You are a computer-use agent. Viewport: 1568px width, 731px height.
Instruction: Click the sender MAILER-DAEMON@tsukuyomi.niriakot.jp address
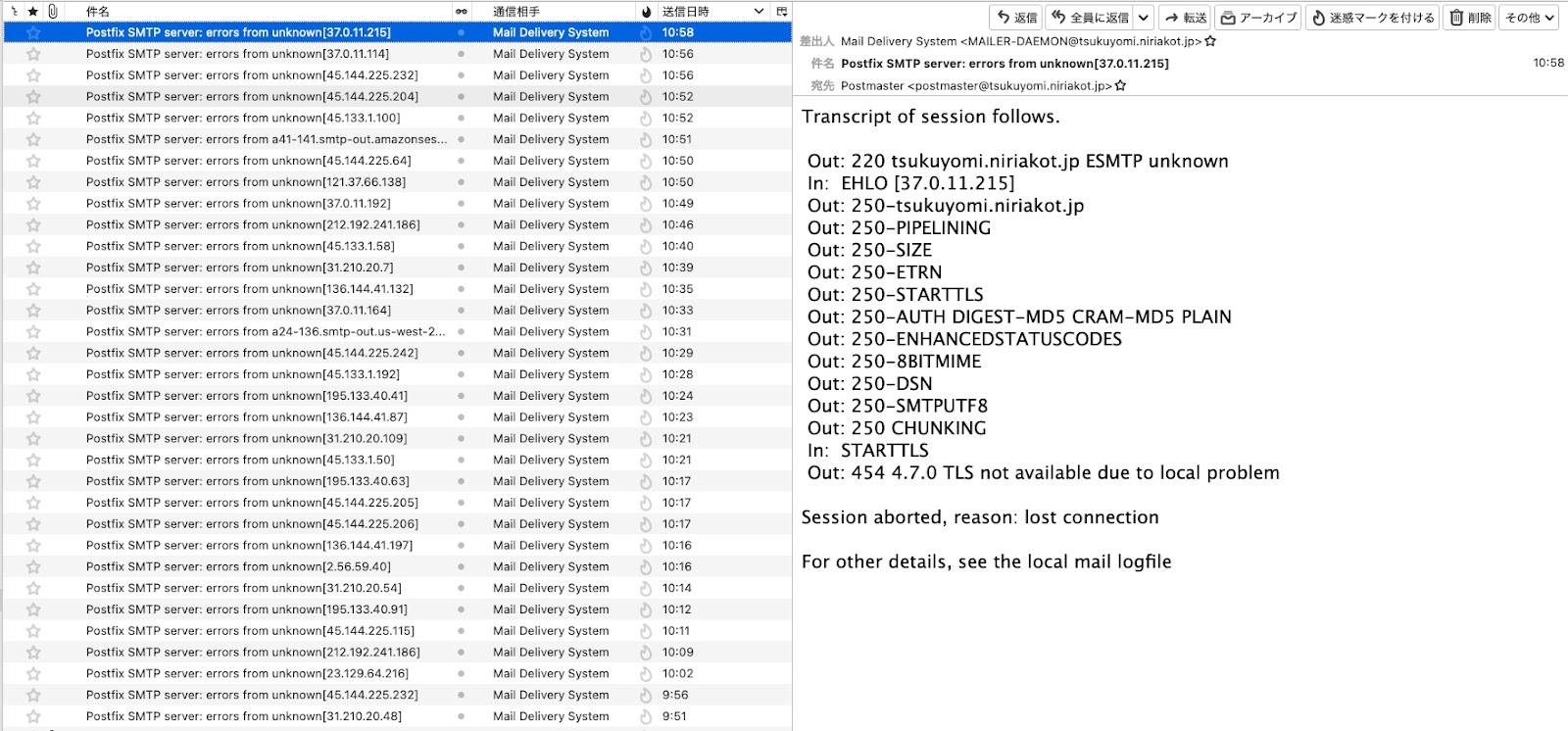click(x=1021, y=41)
